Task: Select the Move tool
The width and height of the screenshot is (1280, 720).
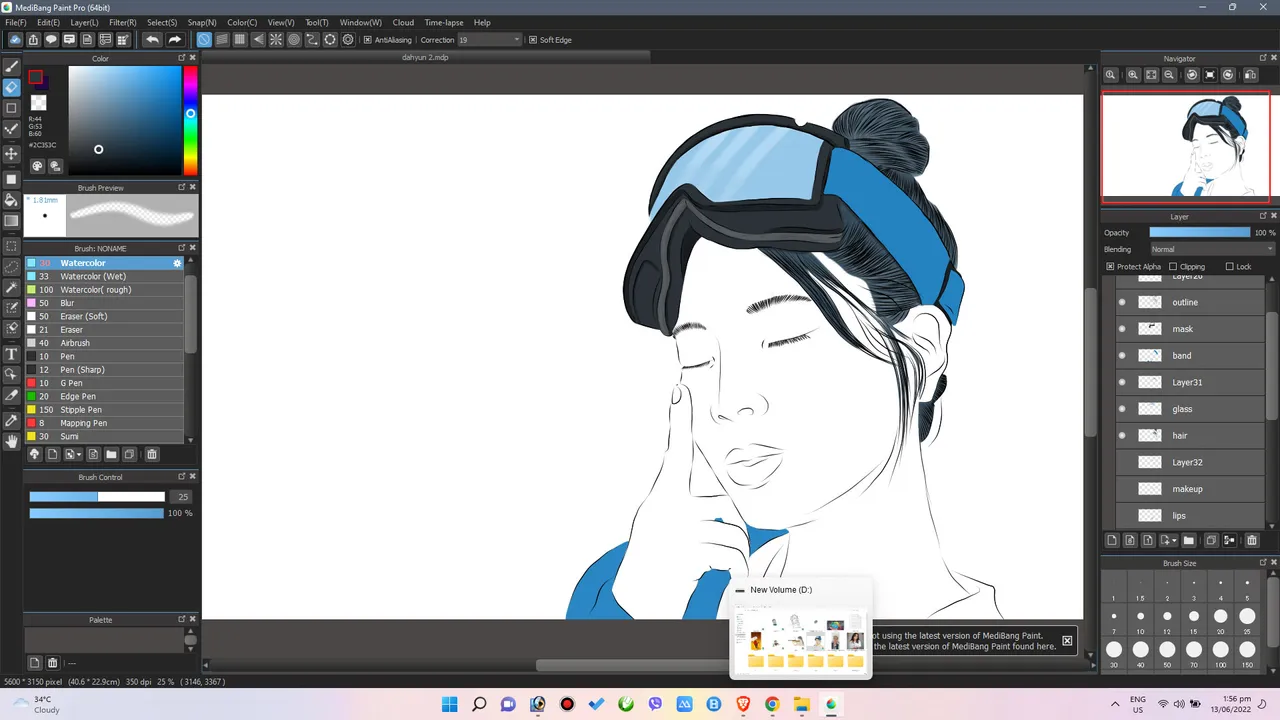Action: click(11, 153)
